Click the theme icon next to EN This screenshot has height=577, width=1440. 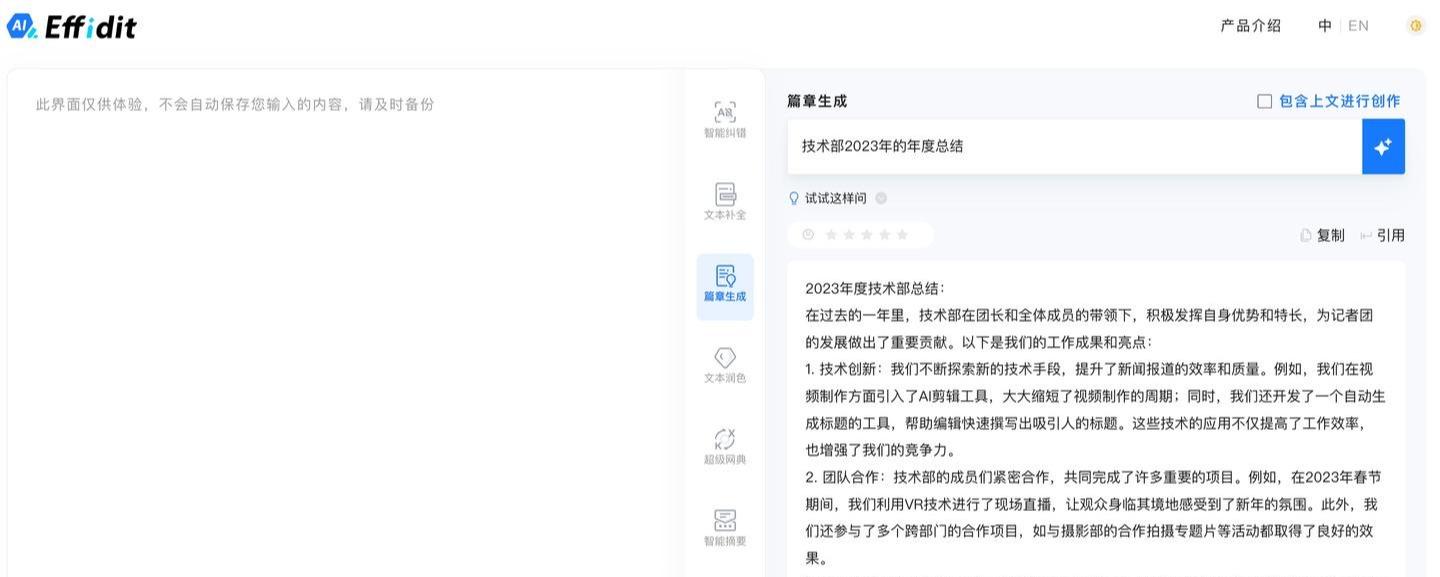(1415, 26)
